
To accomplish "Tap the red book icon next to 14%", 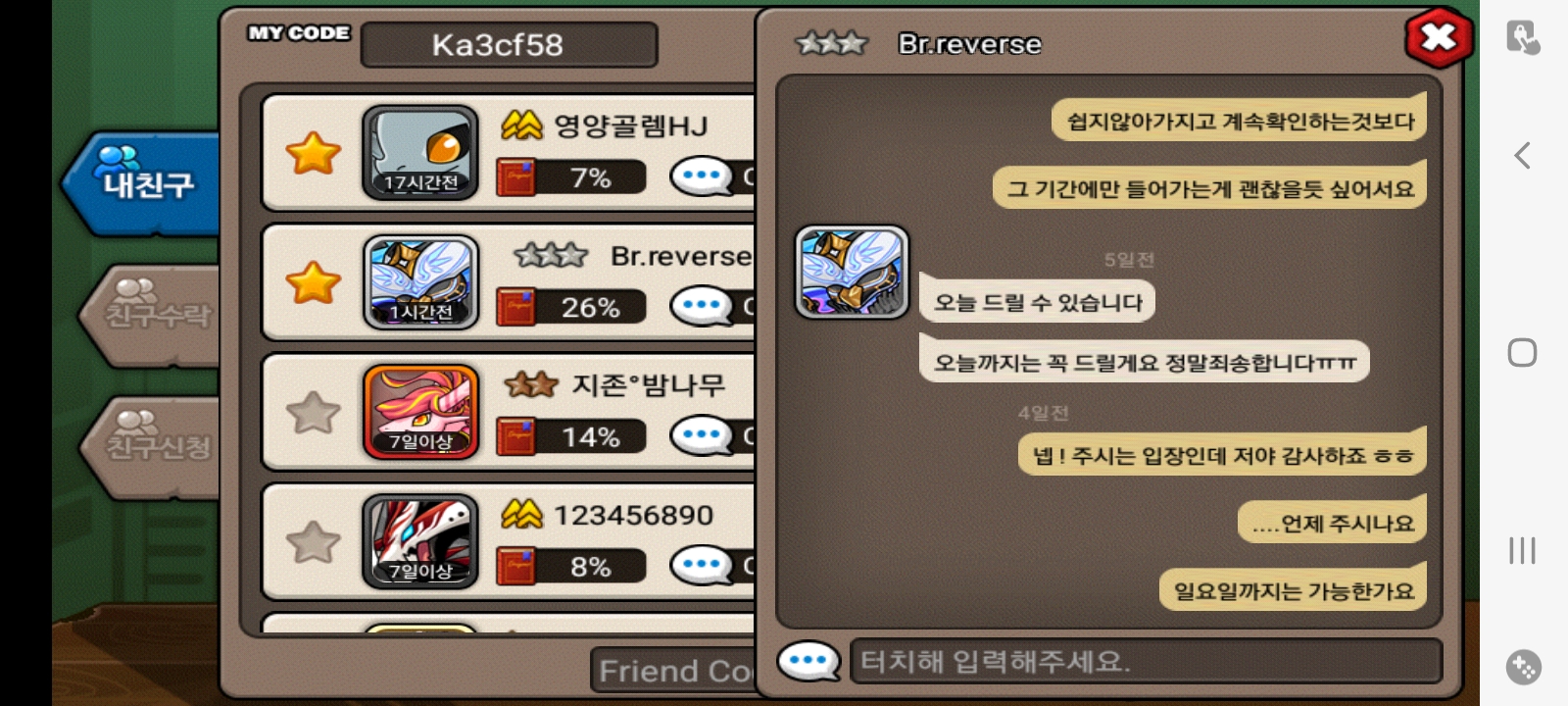I will [x=515, y=436].
